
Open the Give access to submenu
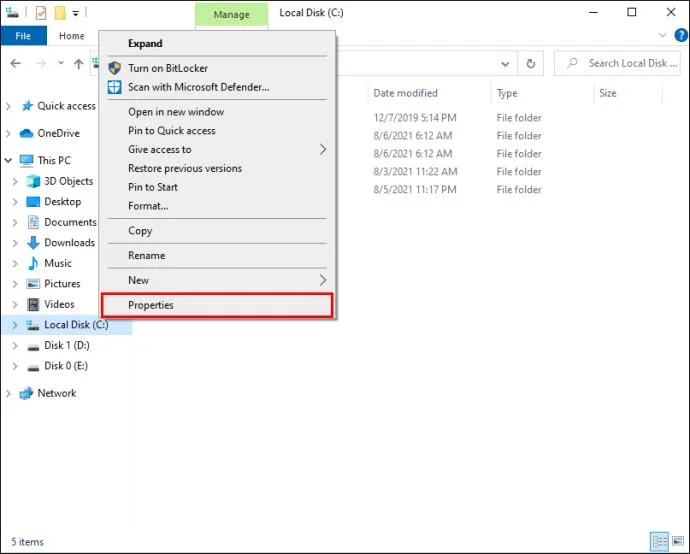[218, 150]
